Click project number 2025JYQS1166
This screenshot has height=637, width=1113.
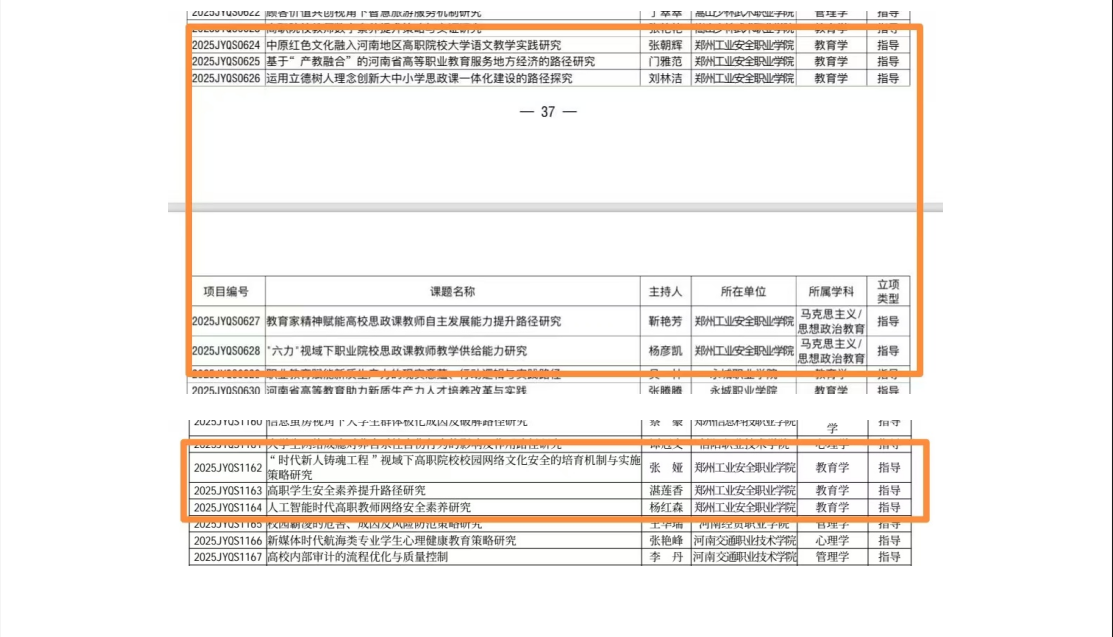tap(228, 541)
